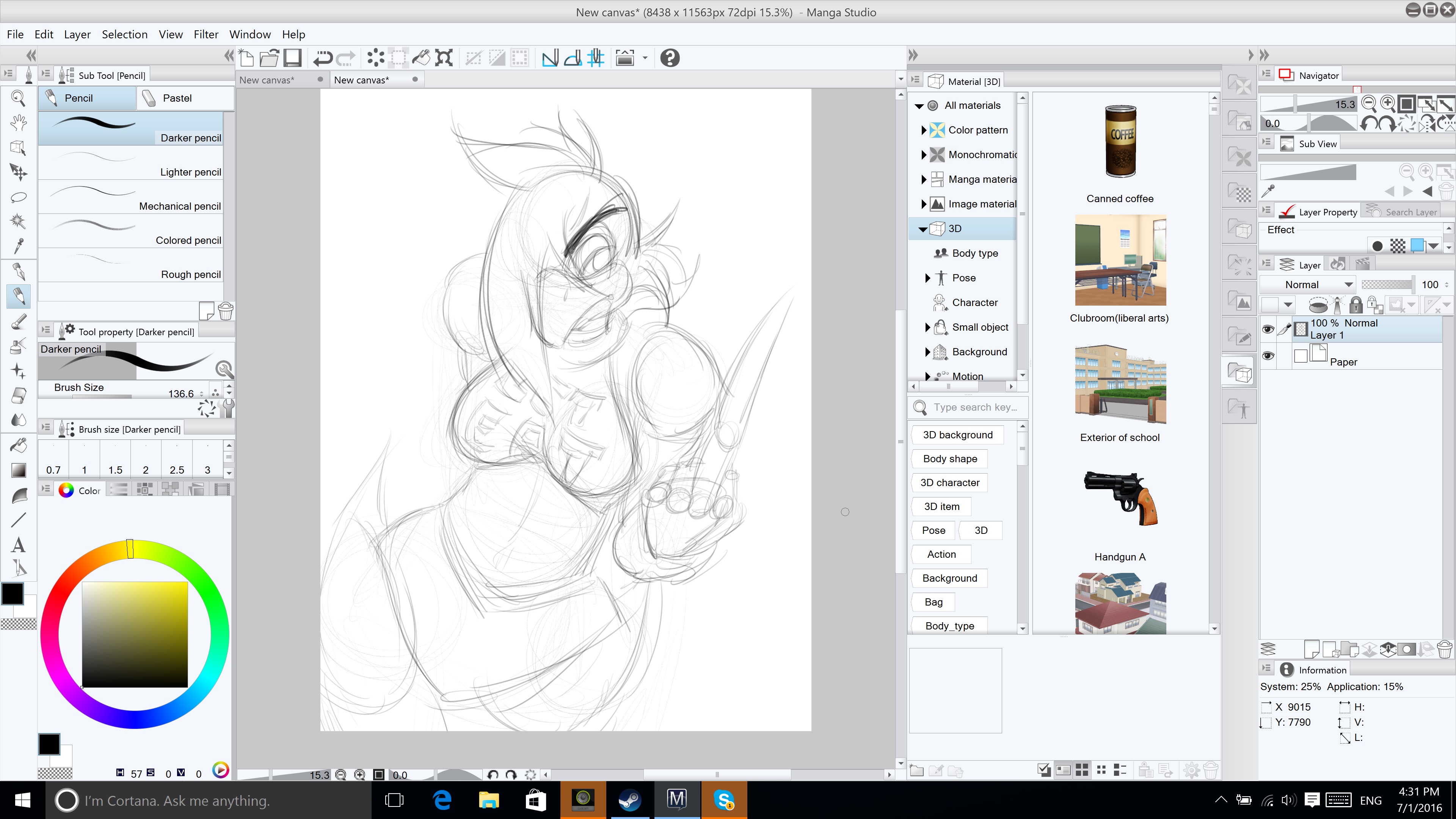This screenshot has width=1456, height=819.
Task: Select the Eyedropper tool
Action: pyautogui.click(x=18, y=246)
